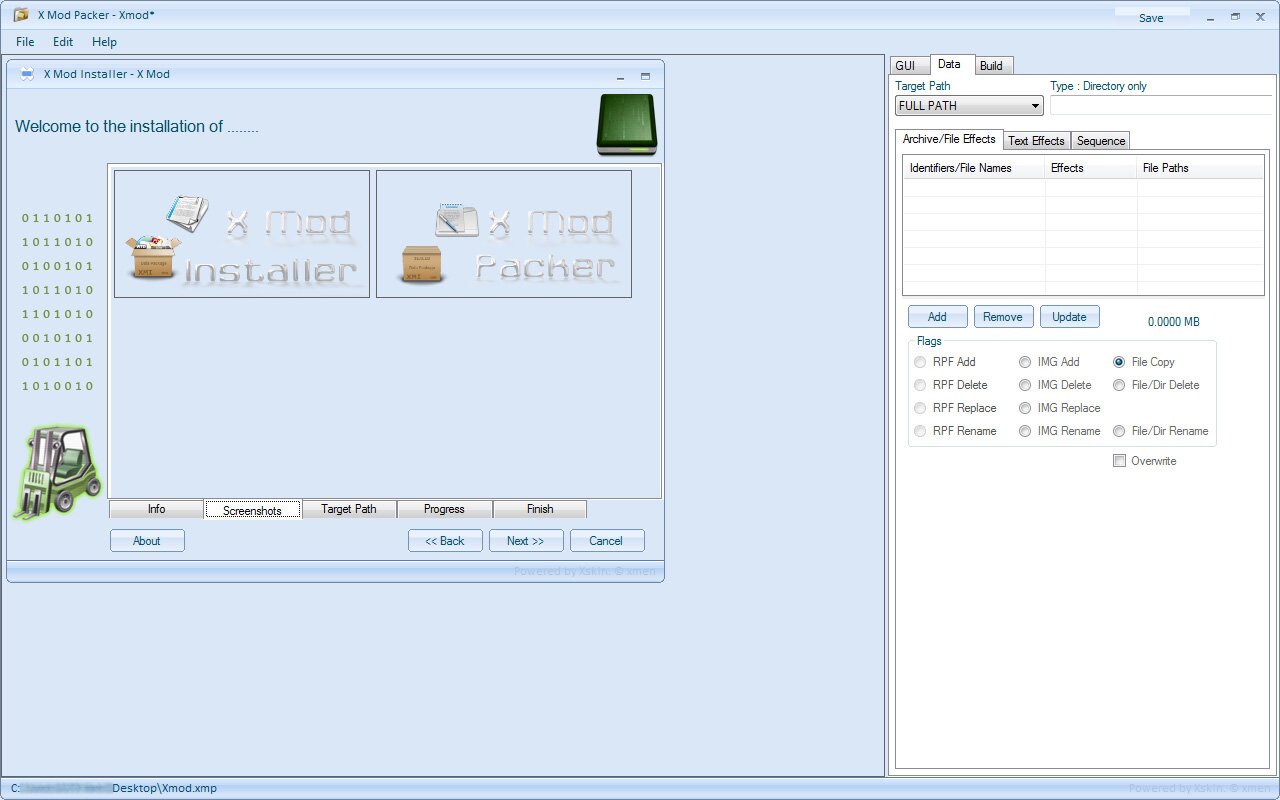Select the X Mod Packer screenshot thumbnail
Image resolution: width=1280 pixels, height=800 pixels.
coord(504,234)
